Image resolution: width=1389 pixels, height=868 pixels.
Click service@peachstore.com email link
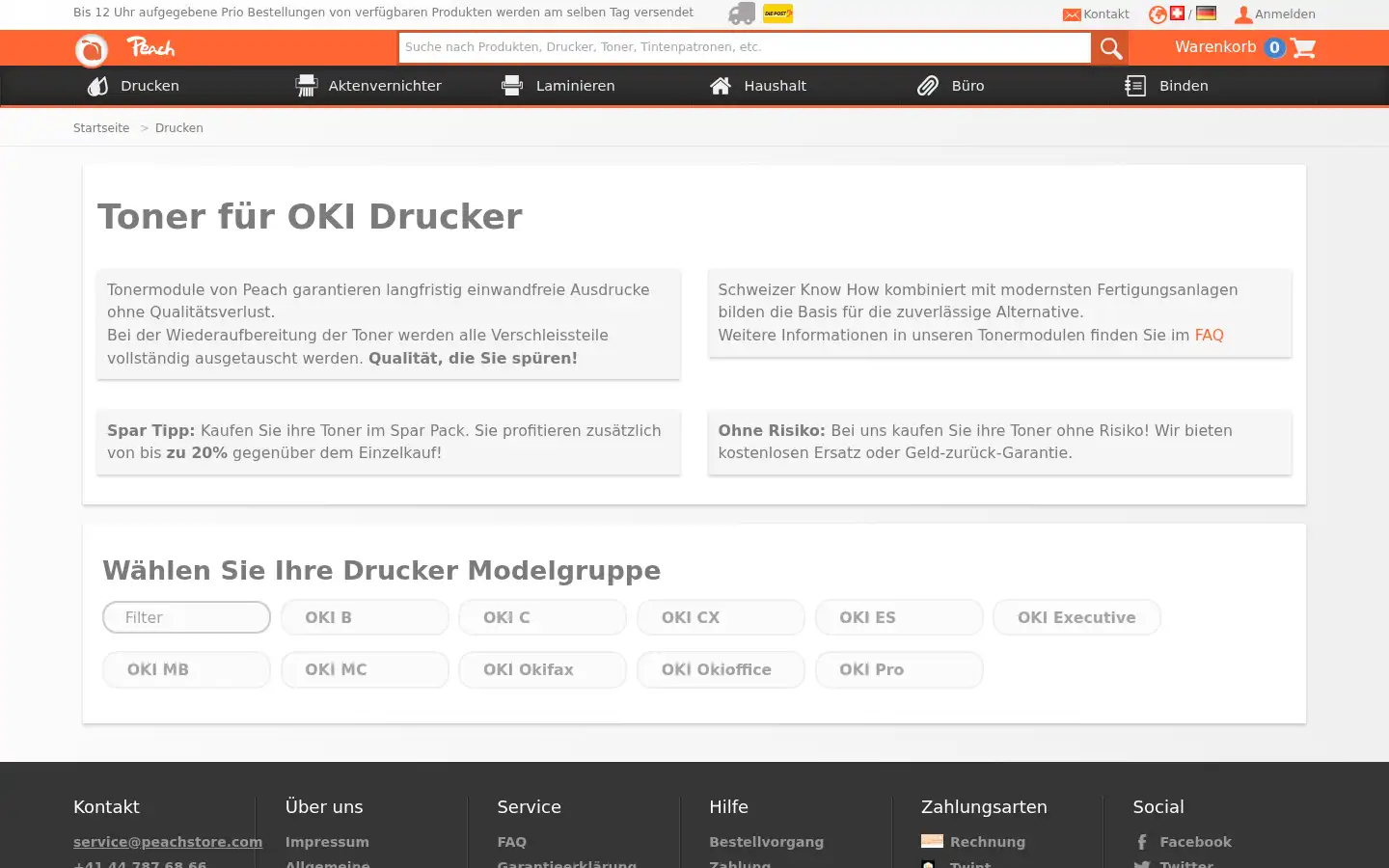click(168, 842)
